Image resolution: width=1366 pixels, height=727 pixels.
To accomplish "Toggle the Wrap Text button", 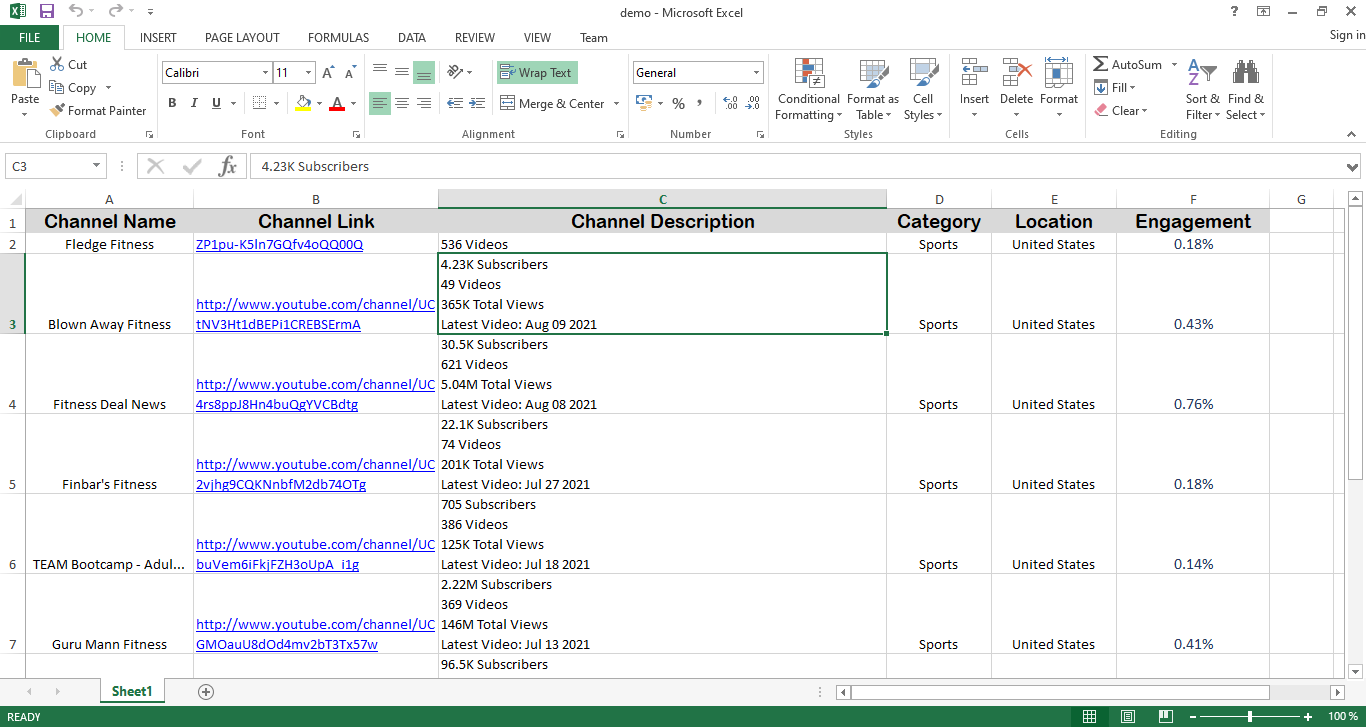I will pyautogui.click(x=537, y=73).
